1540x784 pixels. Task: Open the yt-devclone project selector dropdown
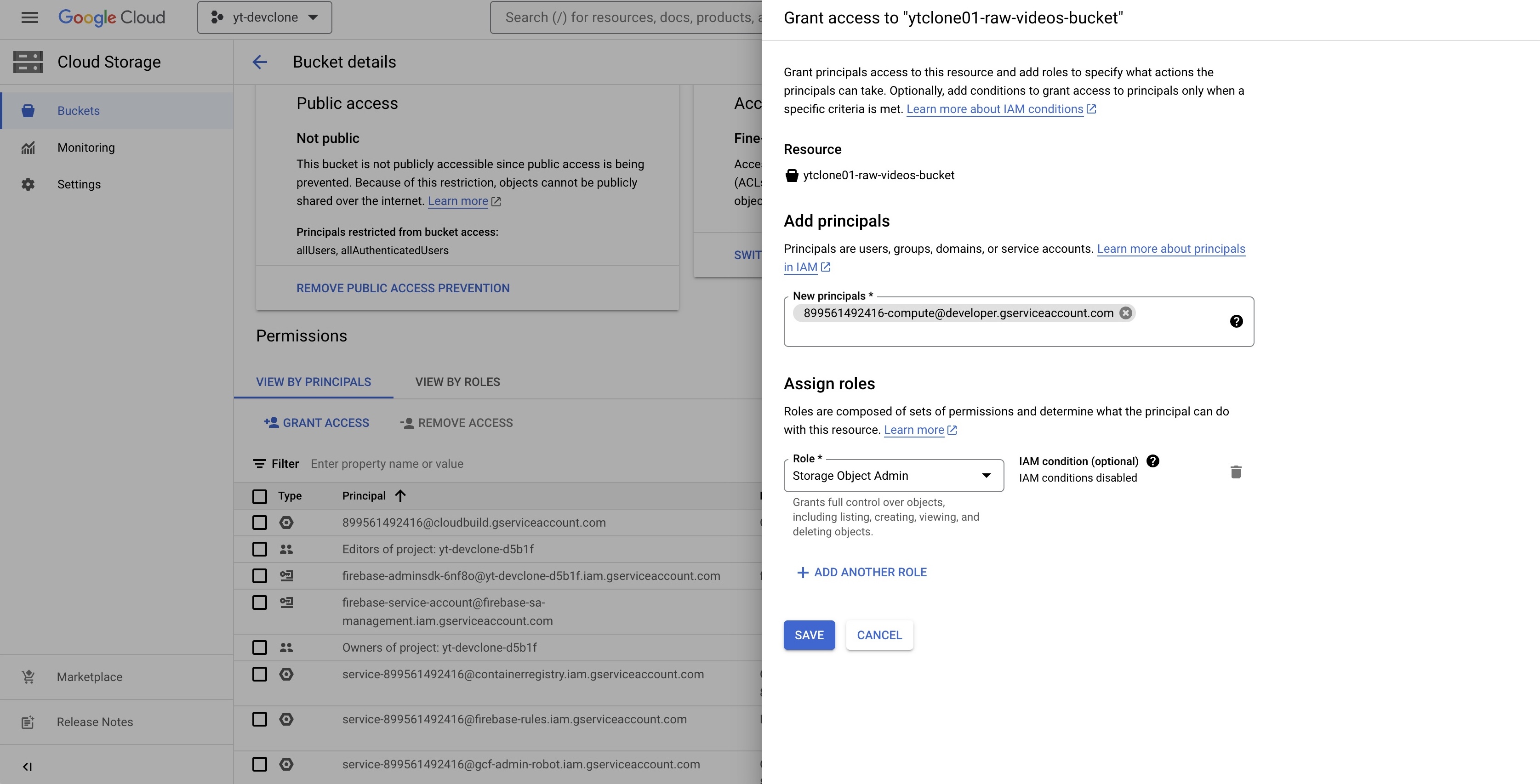[x=264, y=17]
